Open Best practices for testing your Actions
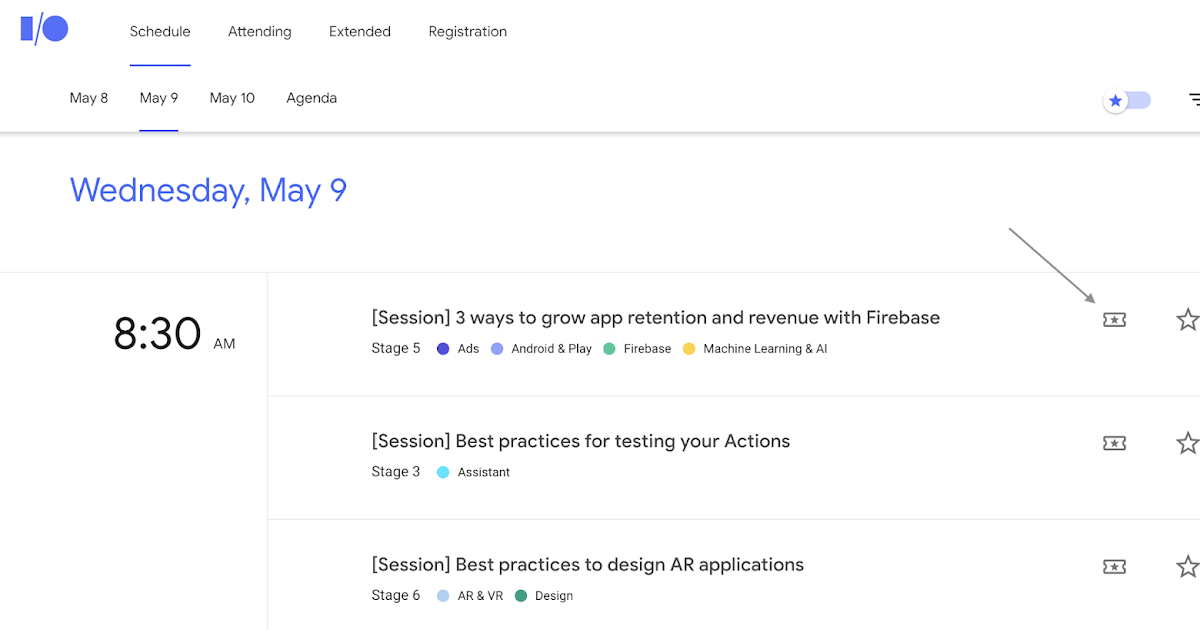The height and width of the screenshot is (630, 1200). pos(580,441)
